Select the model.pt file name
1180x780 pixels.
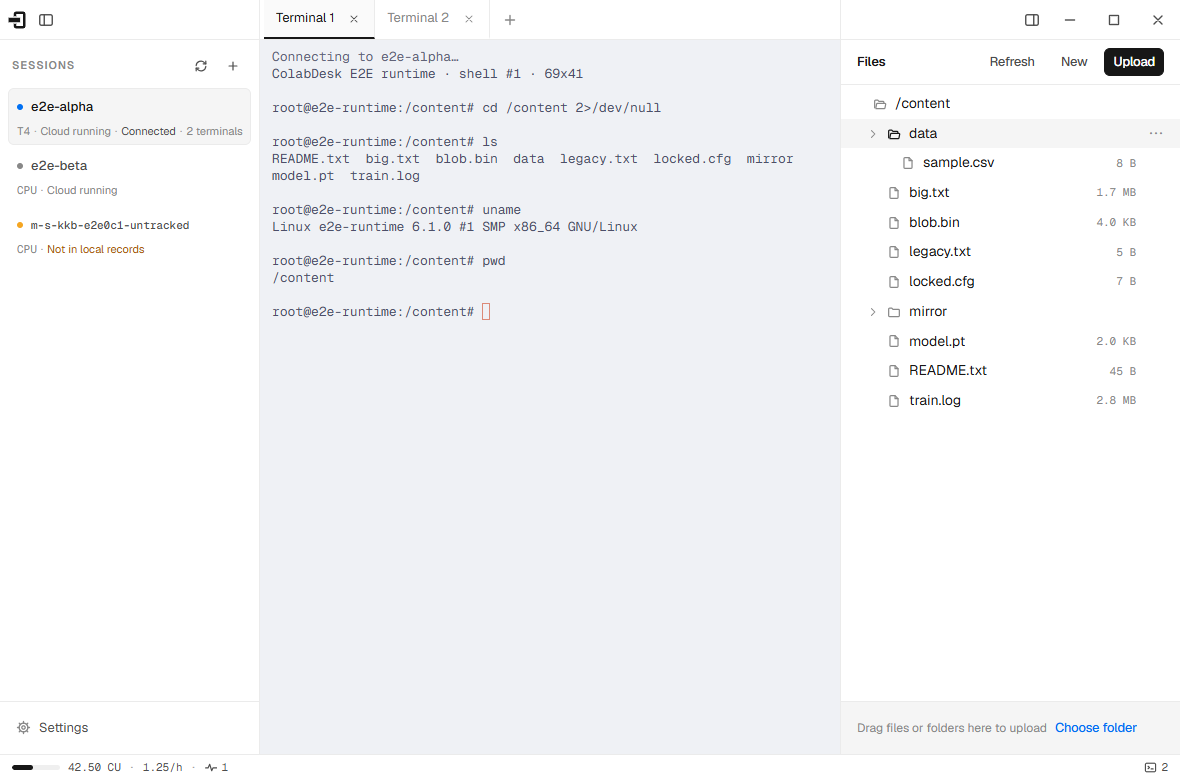coord(937,341)
